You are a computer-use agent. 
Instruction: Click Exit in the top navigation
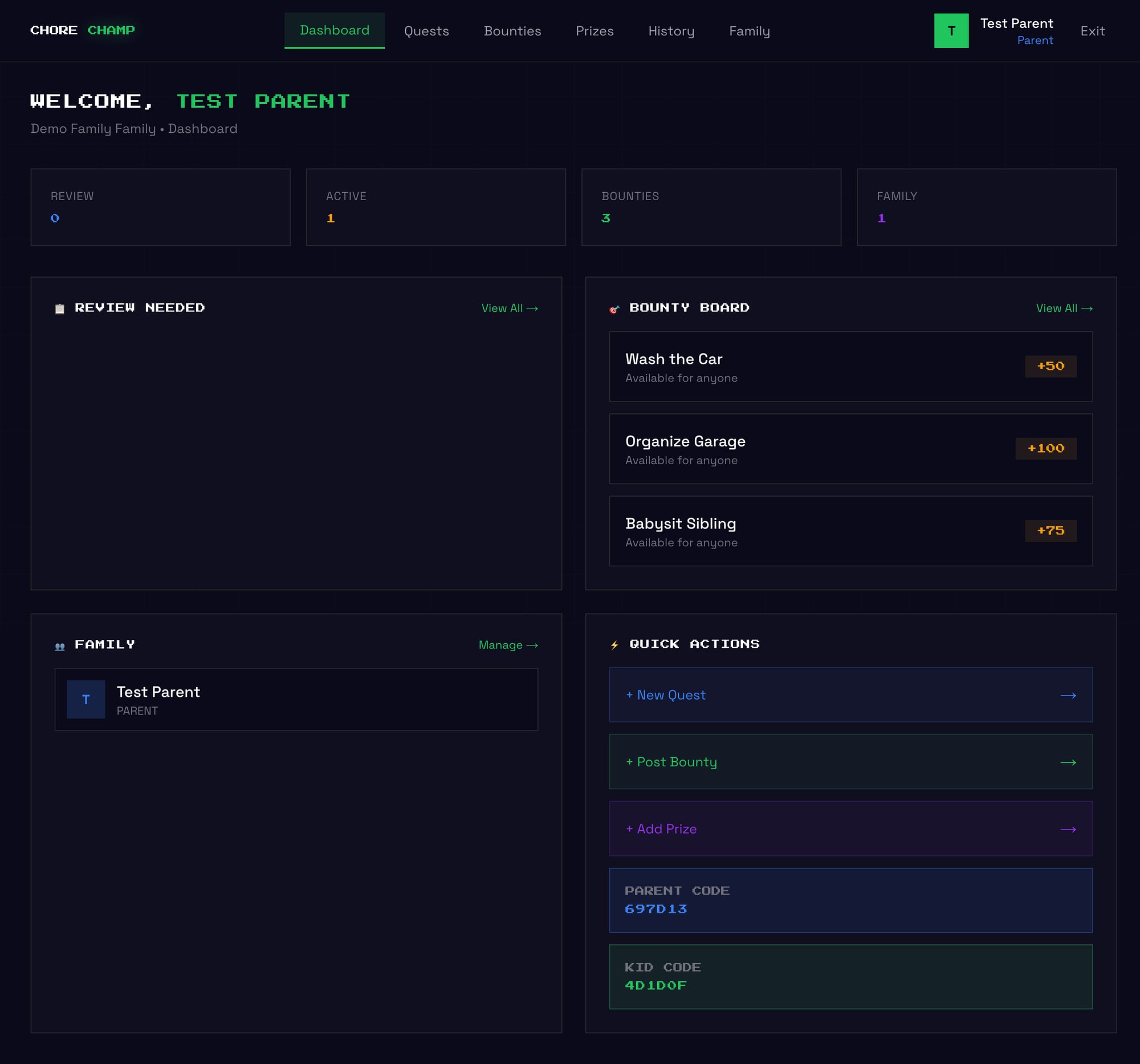(x=1092, y=31)
